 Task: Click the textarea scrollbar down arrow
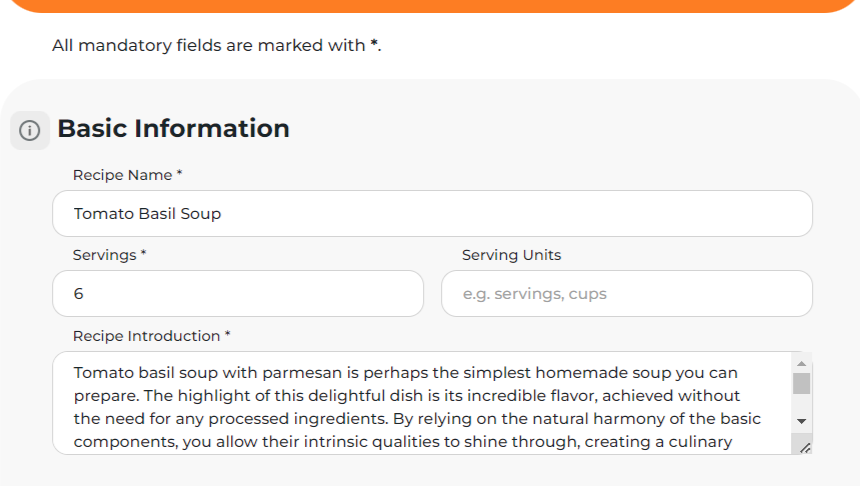pos(801,421)
